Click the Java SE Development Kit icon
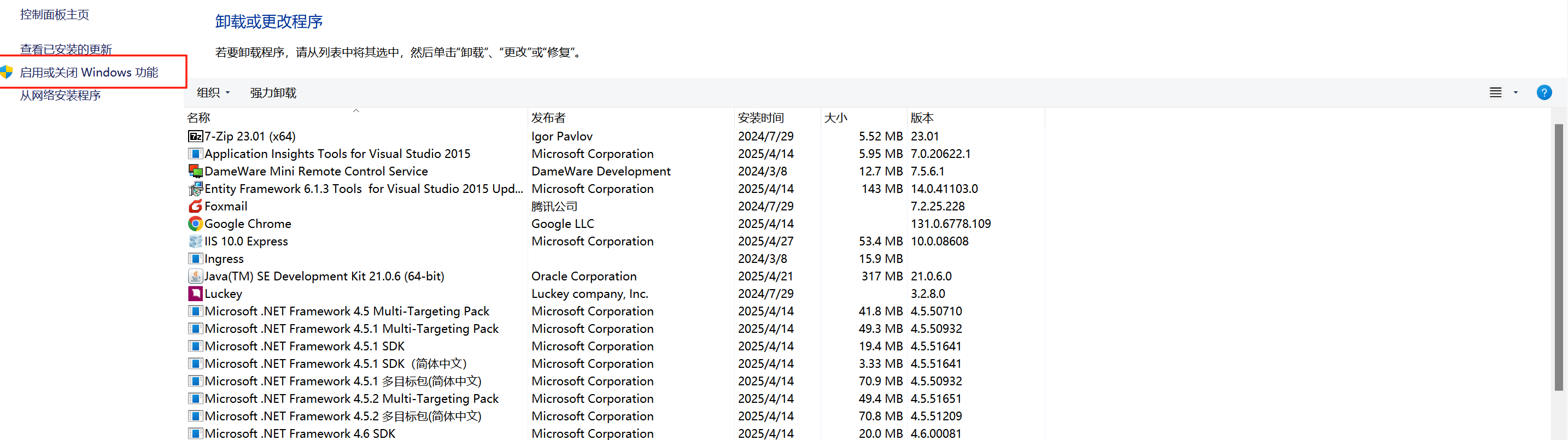The image size is (1568, 440). point(195,276)
